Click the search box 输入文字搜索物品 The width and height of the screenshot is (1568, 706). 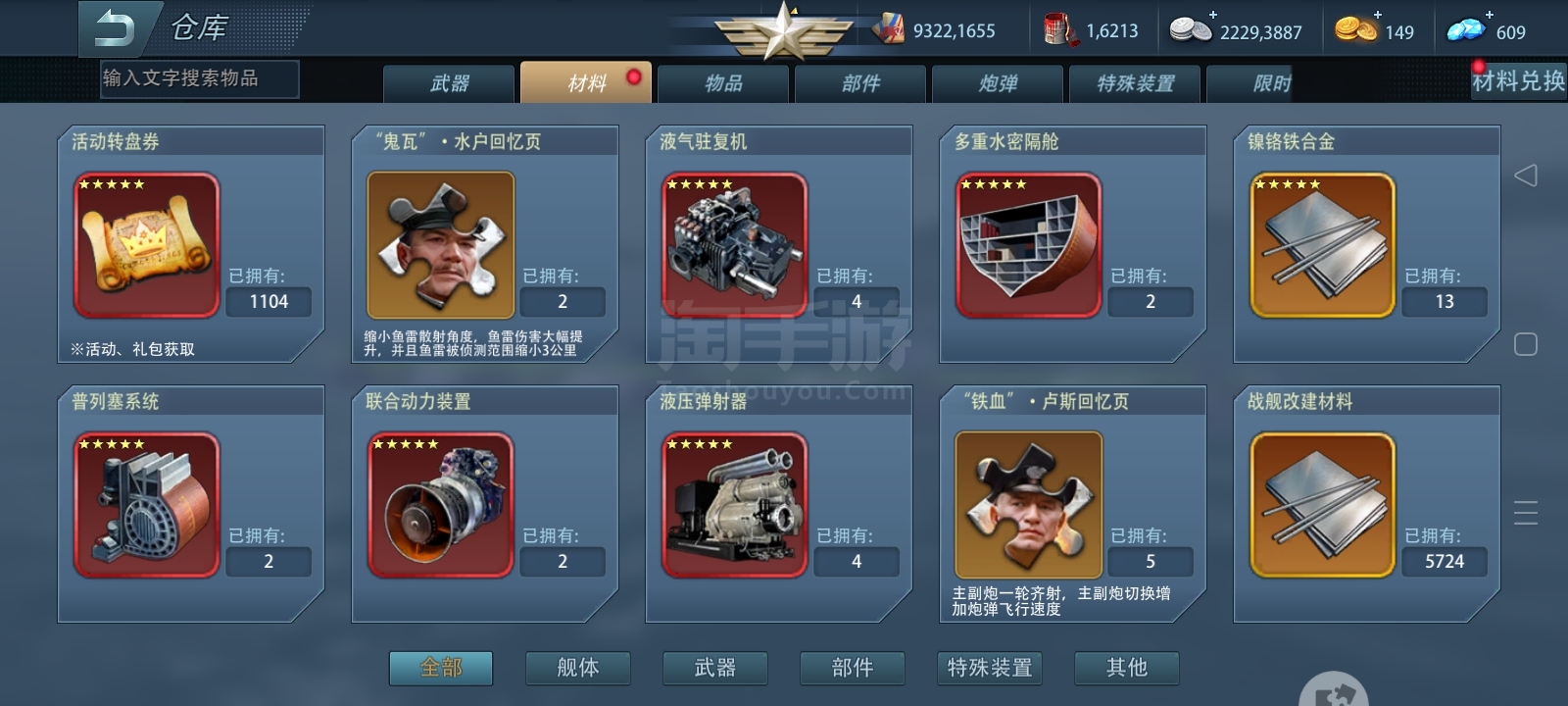pos(200,78)
